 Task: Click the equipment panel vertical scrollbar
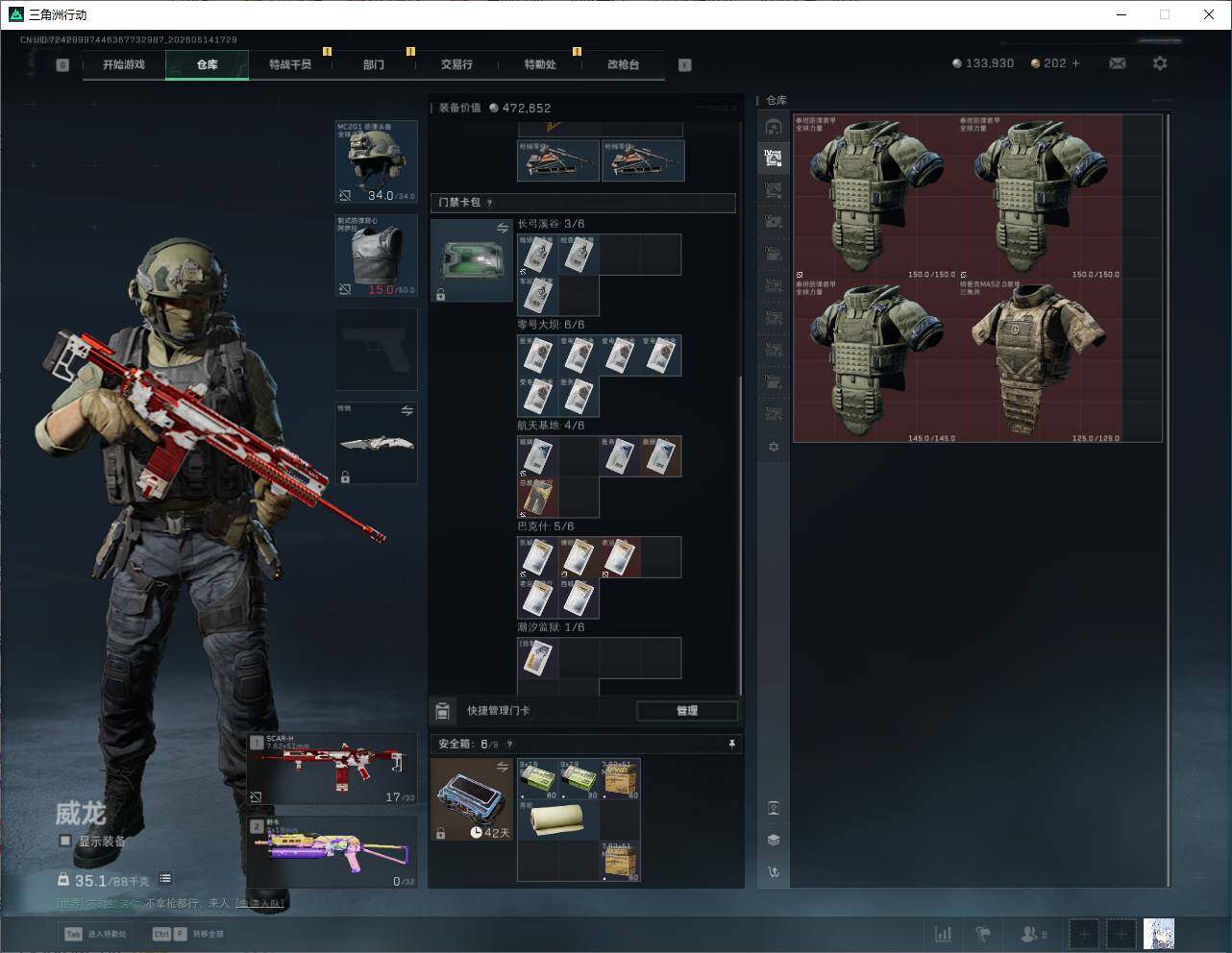pyautogui.click(x=740, y=533)
